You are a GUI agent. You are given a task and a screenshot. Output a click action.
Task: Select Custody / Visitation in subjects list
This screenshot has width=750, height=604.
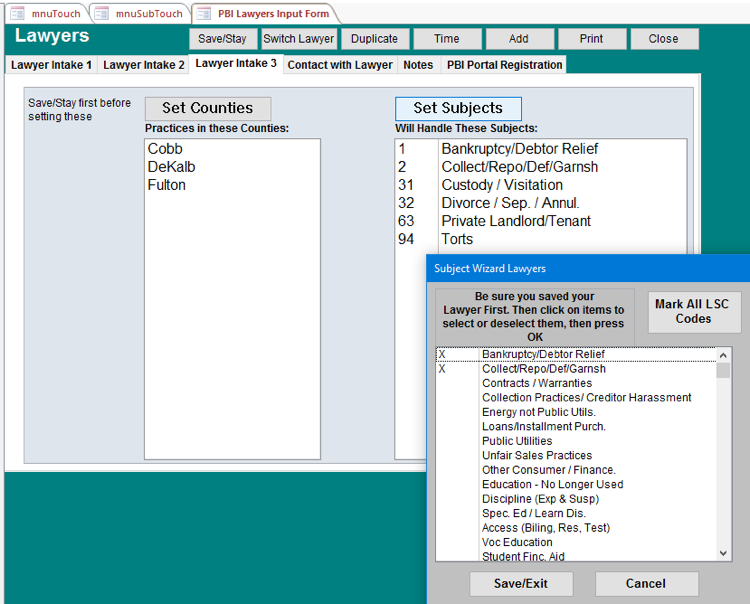[501, 185]
